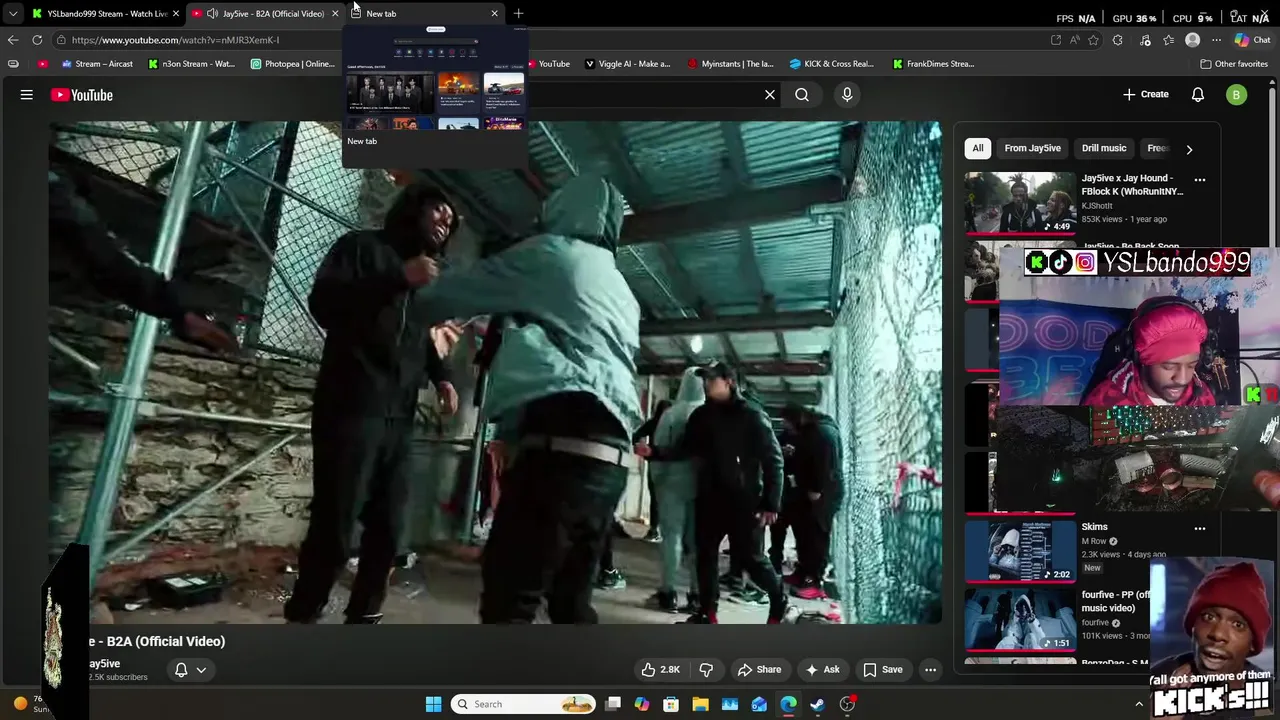Open Ask AI about this video

coord(822,670)
